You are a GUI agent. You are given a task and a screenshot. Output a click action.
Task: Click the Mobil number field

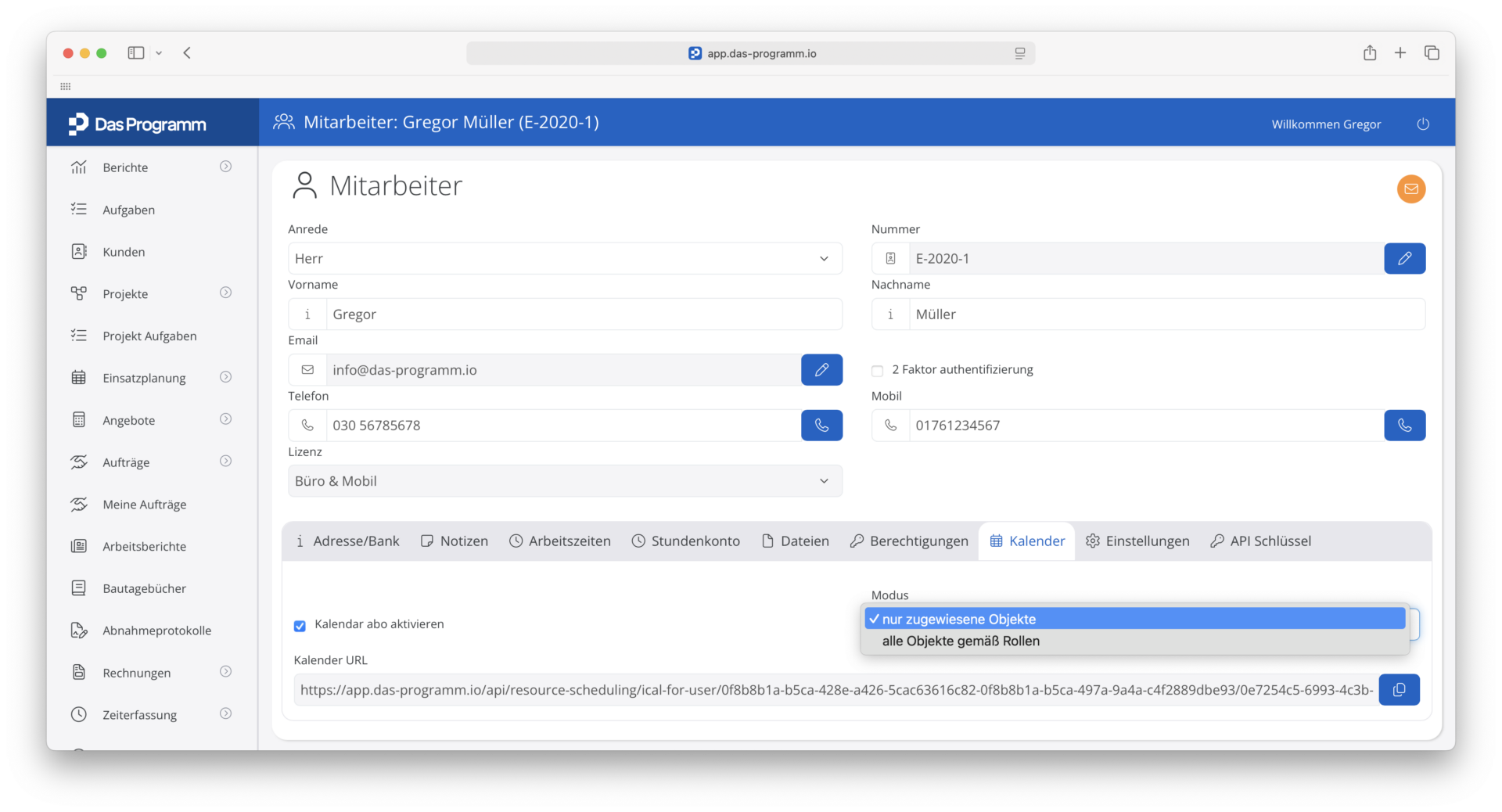pos(1146,426)
